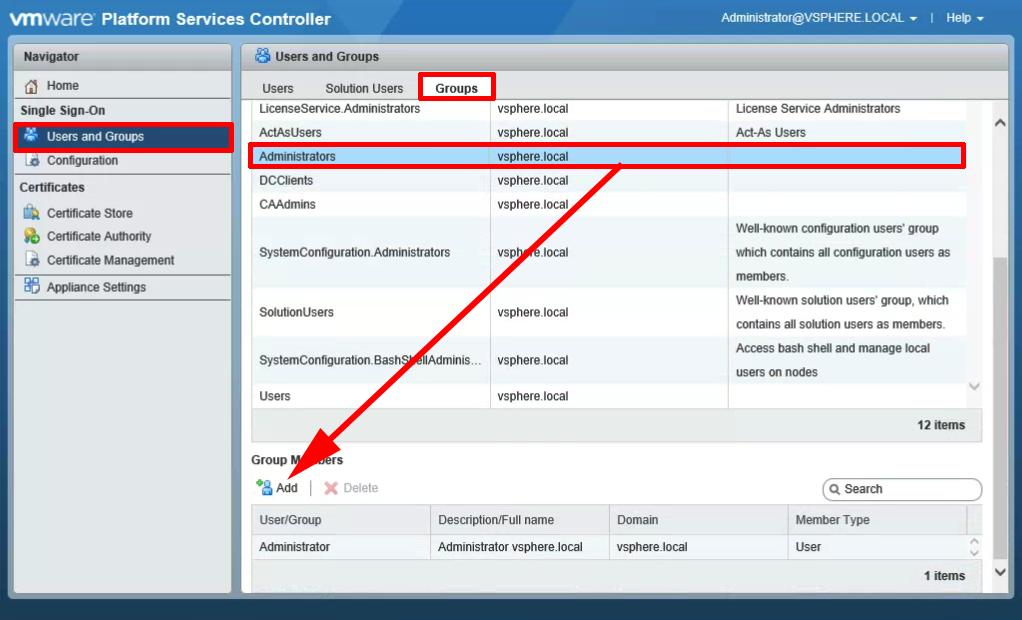Click the Add member icon under Group Members

[264, 487]
